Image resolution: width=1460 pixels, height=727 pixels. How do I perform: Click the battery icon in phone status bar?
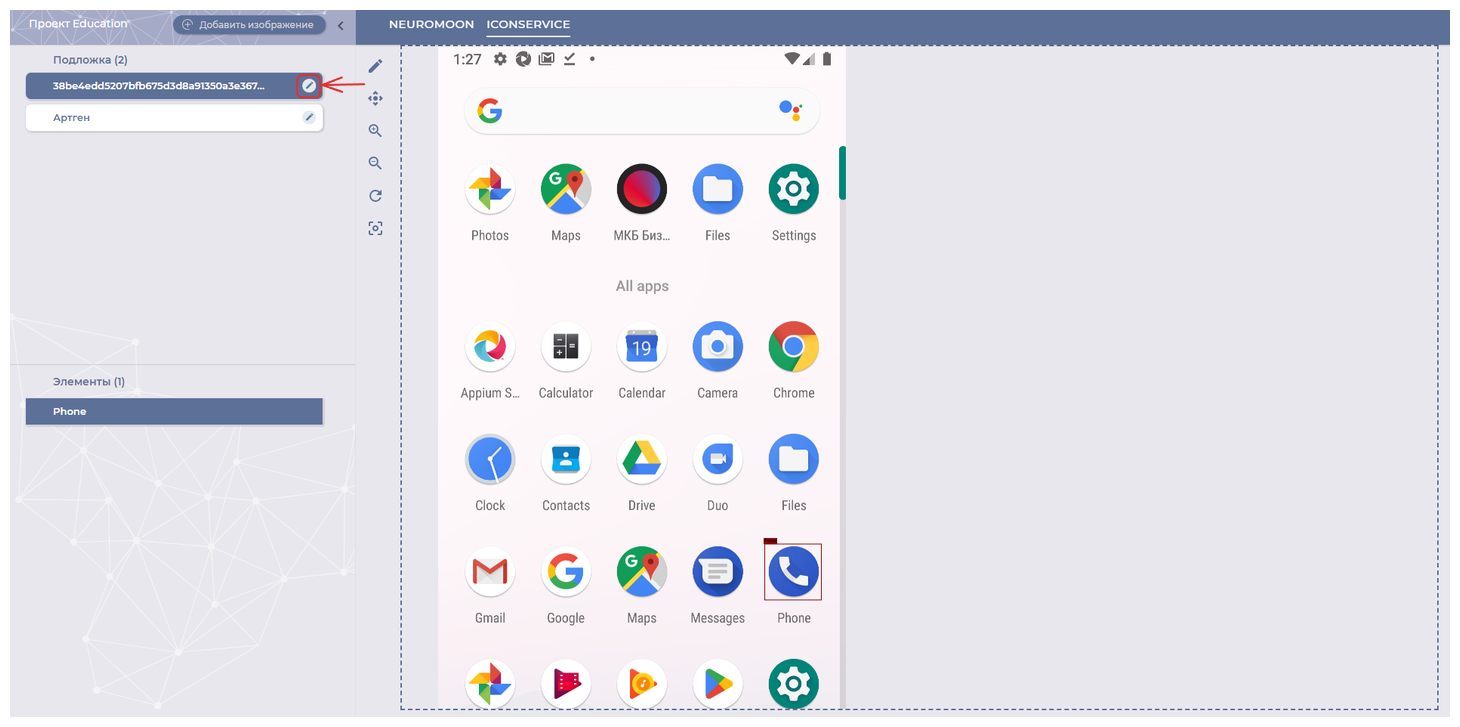pos(827,59)
